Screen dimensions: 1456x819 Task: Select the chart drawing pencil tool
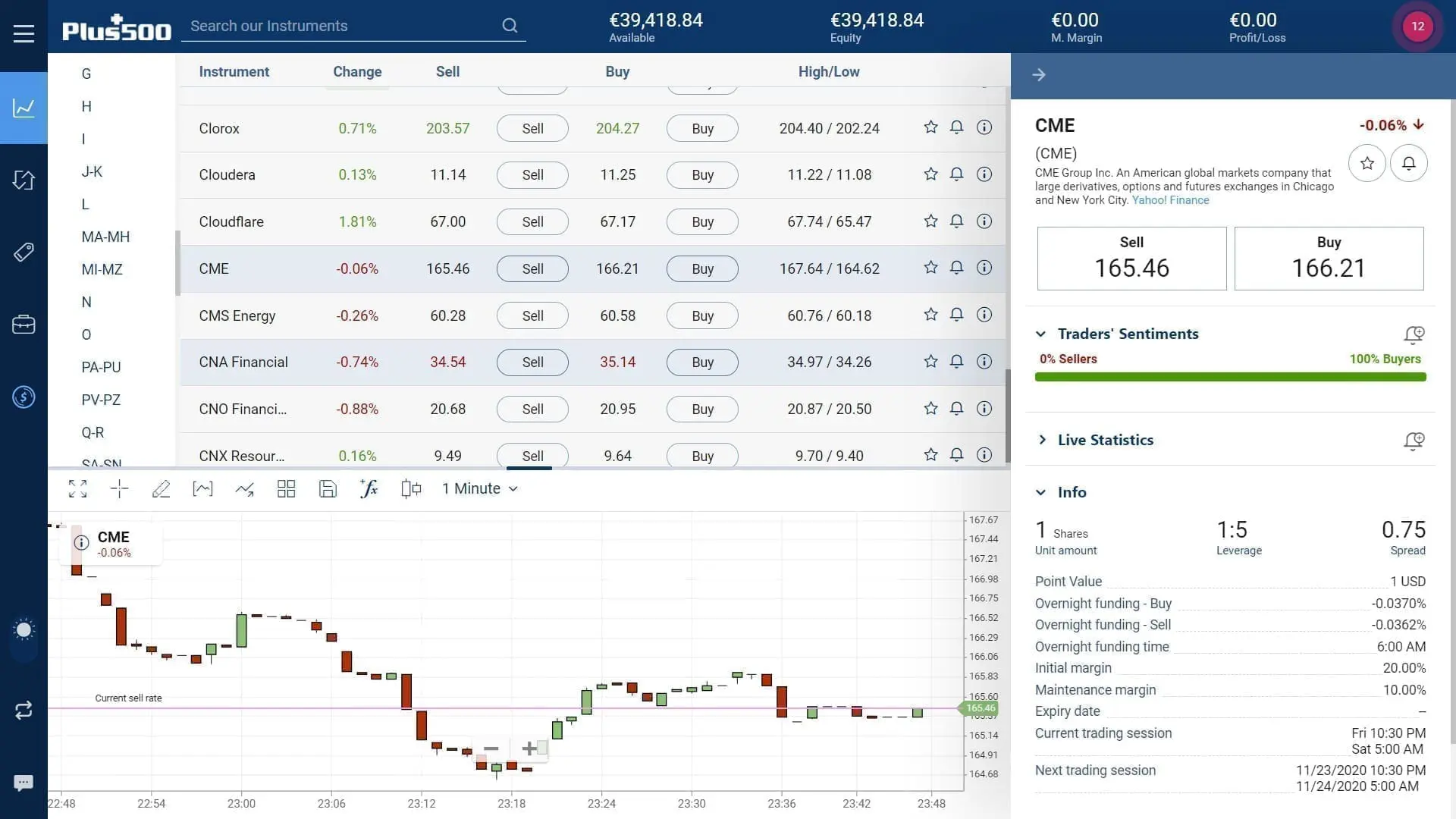coord(161,489)
